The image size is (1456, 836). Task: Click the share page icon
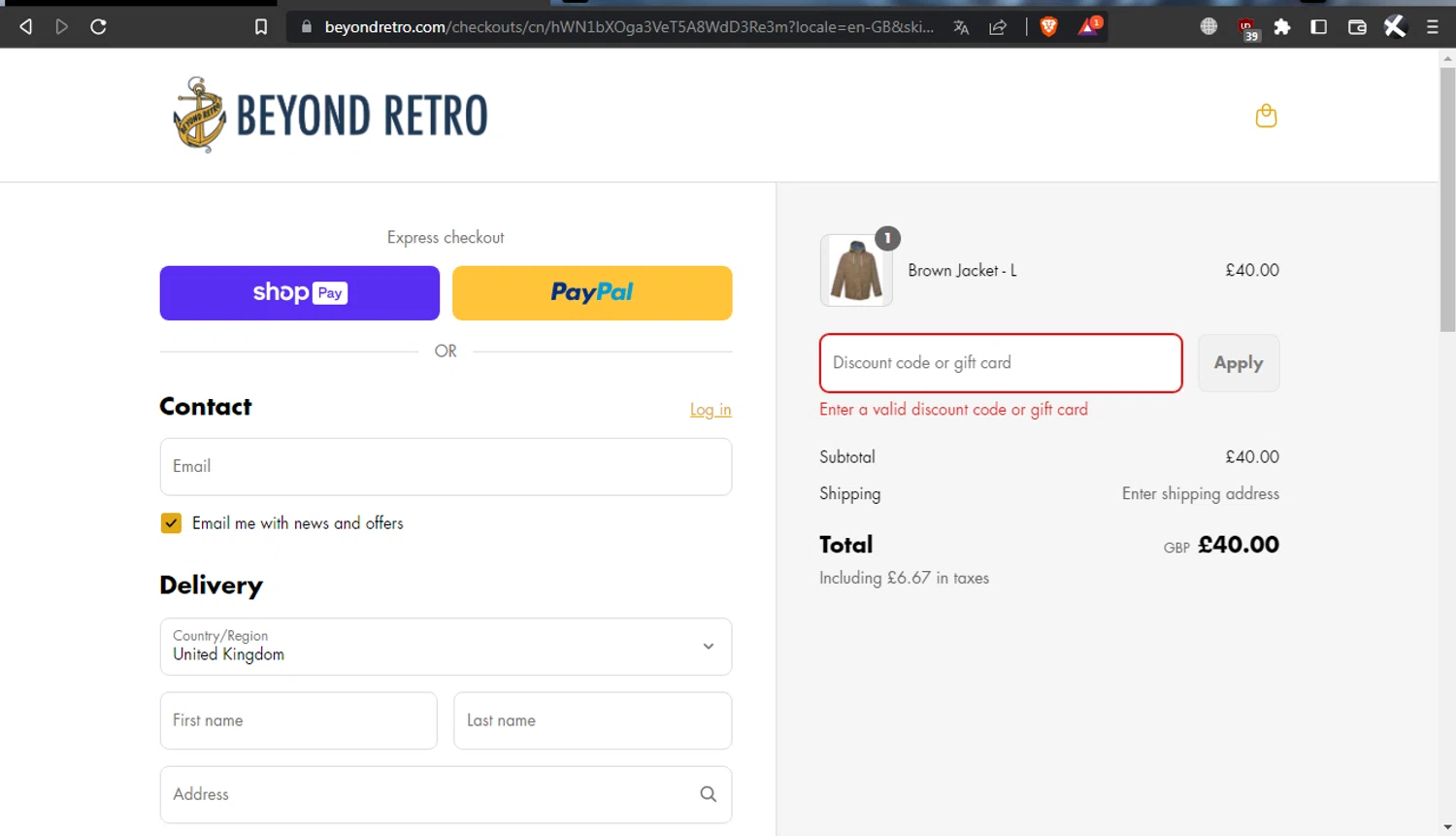tap(998, 27)
